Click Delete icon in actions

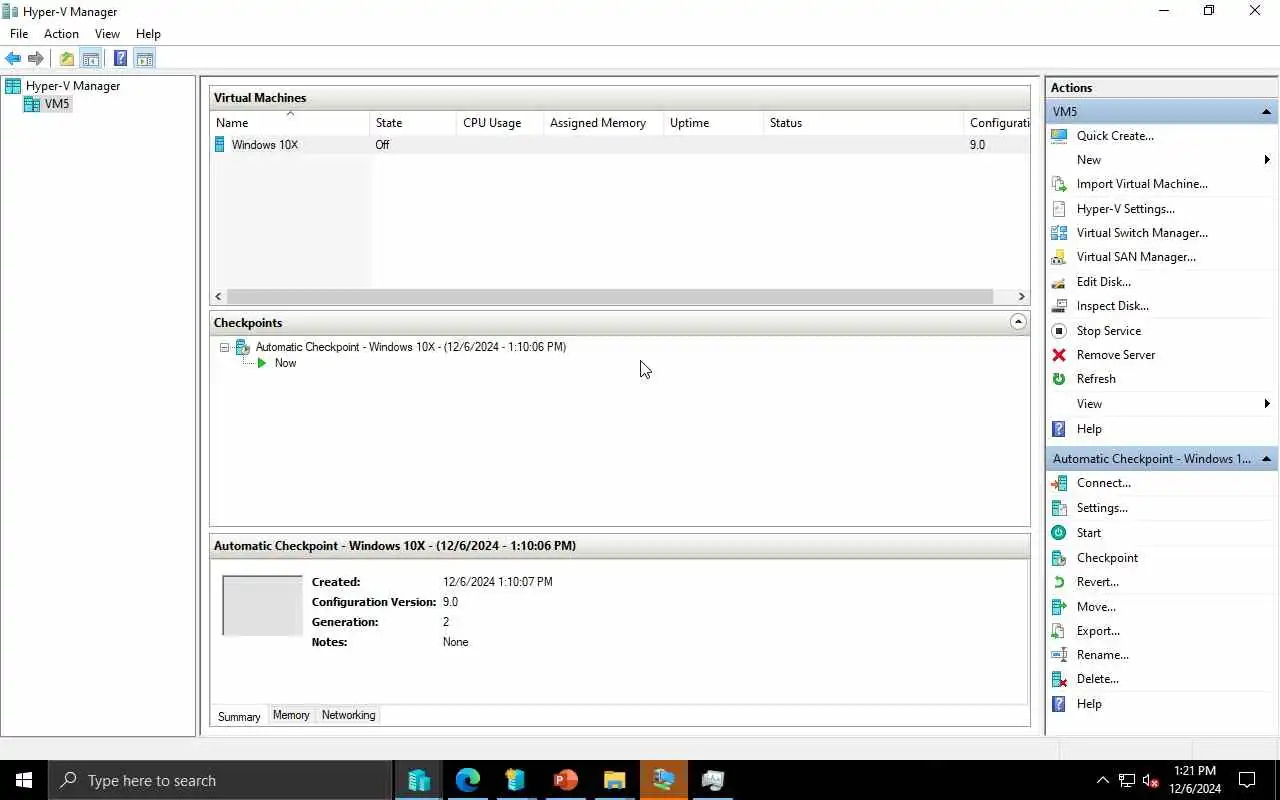1059,679
